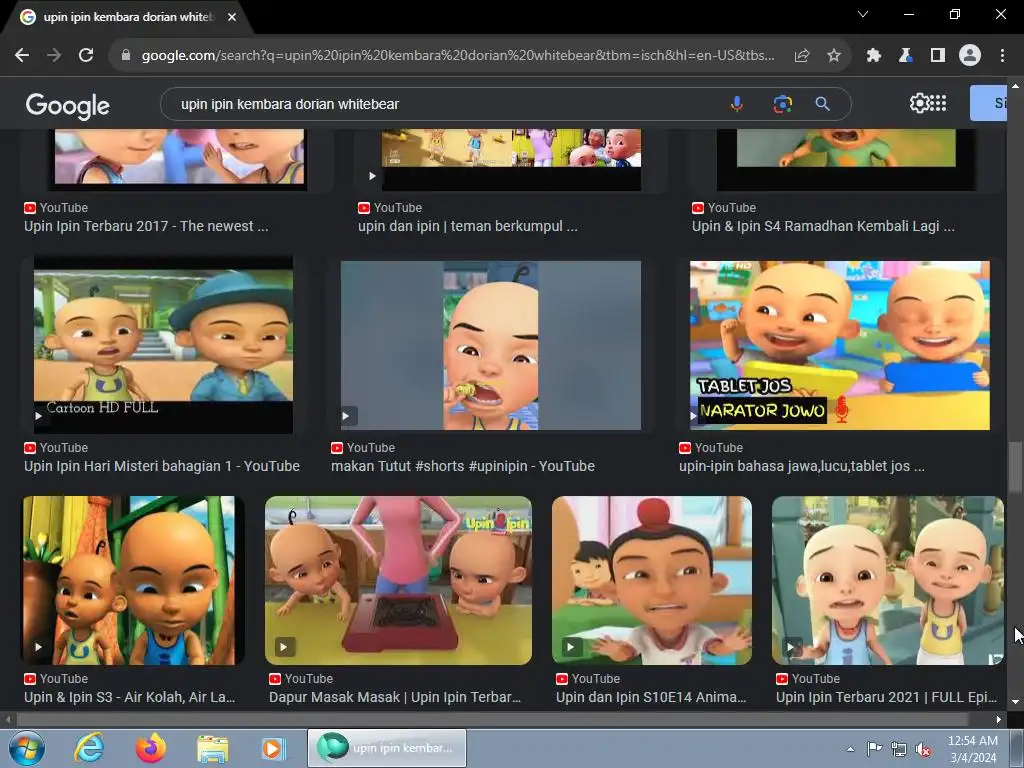Open the 'makan Tutut #shorts' thumbnail
1024x768 pixels.
pos(490,345)
